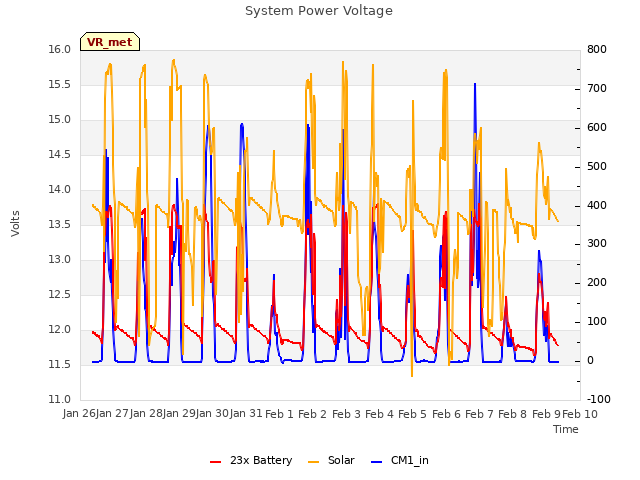Select the Feb 7 x-axis tick label
Screen dimensions: 640x480
point(480,414)
